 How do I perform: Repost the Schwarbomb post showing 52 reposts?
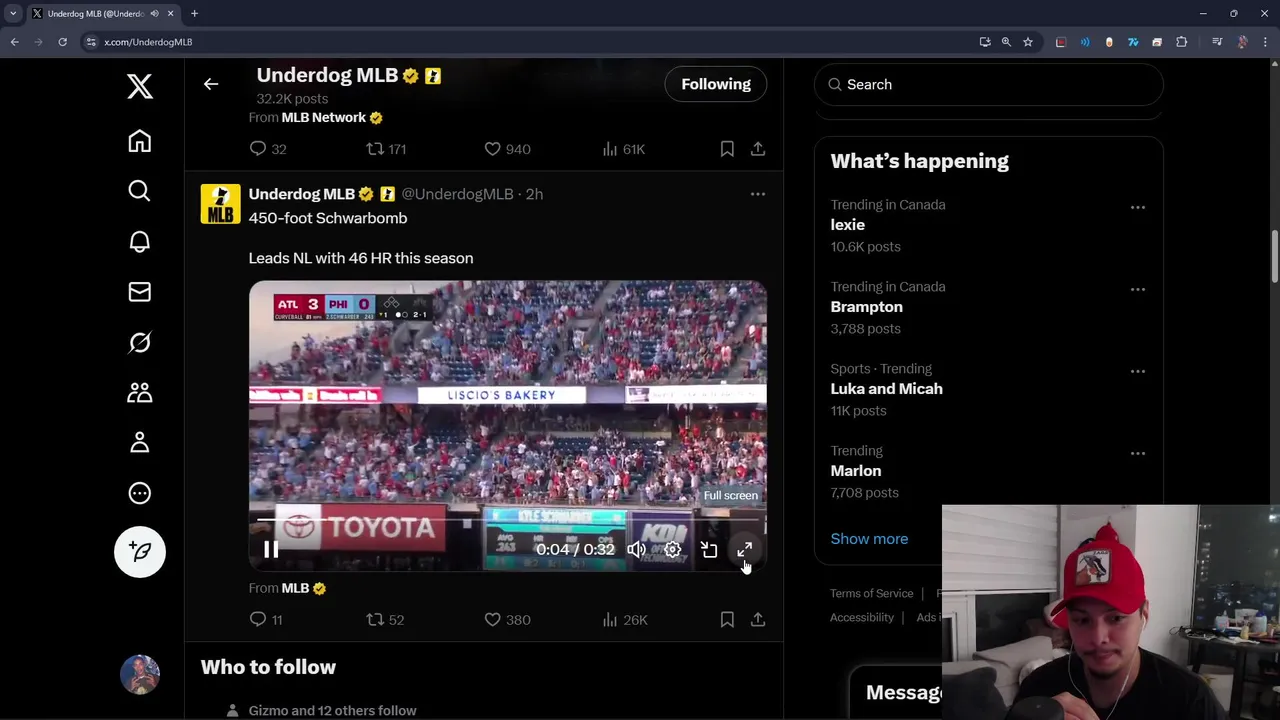[385, 620]
